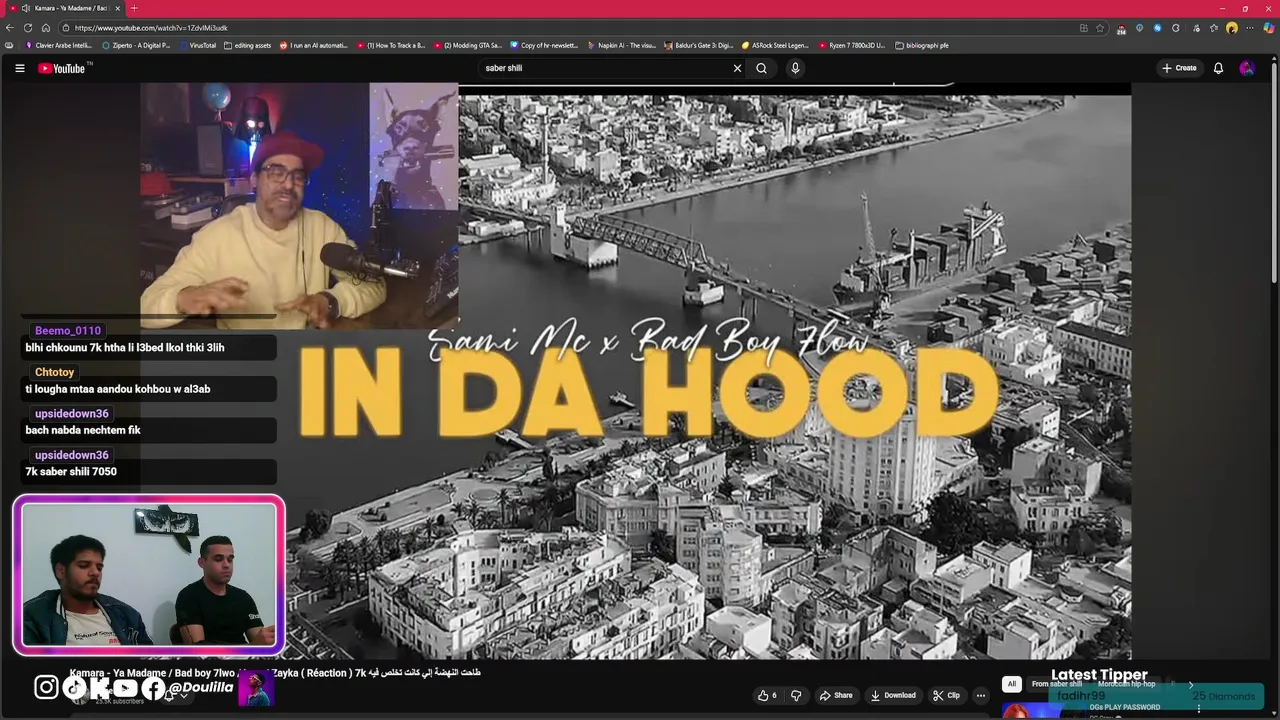Open Modding GTA Sa bookmark
1280x720 pixels.
468,45
